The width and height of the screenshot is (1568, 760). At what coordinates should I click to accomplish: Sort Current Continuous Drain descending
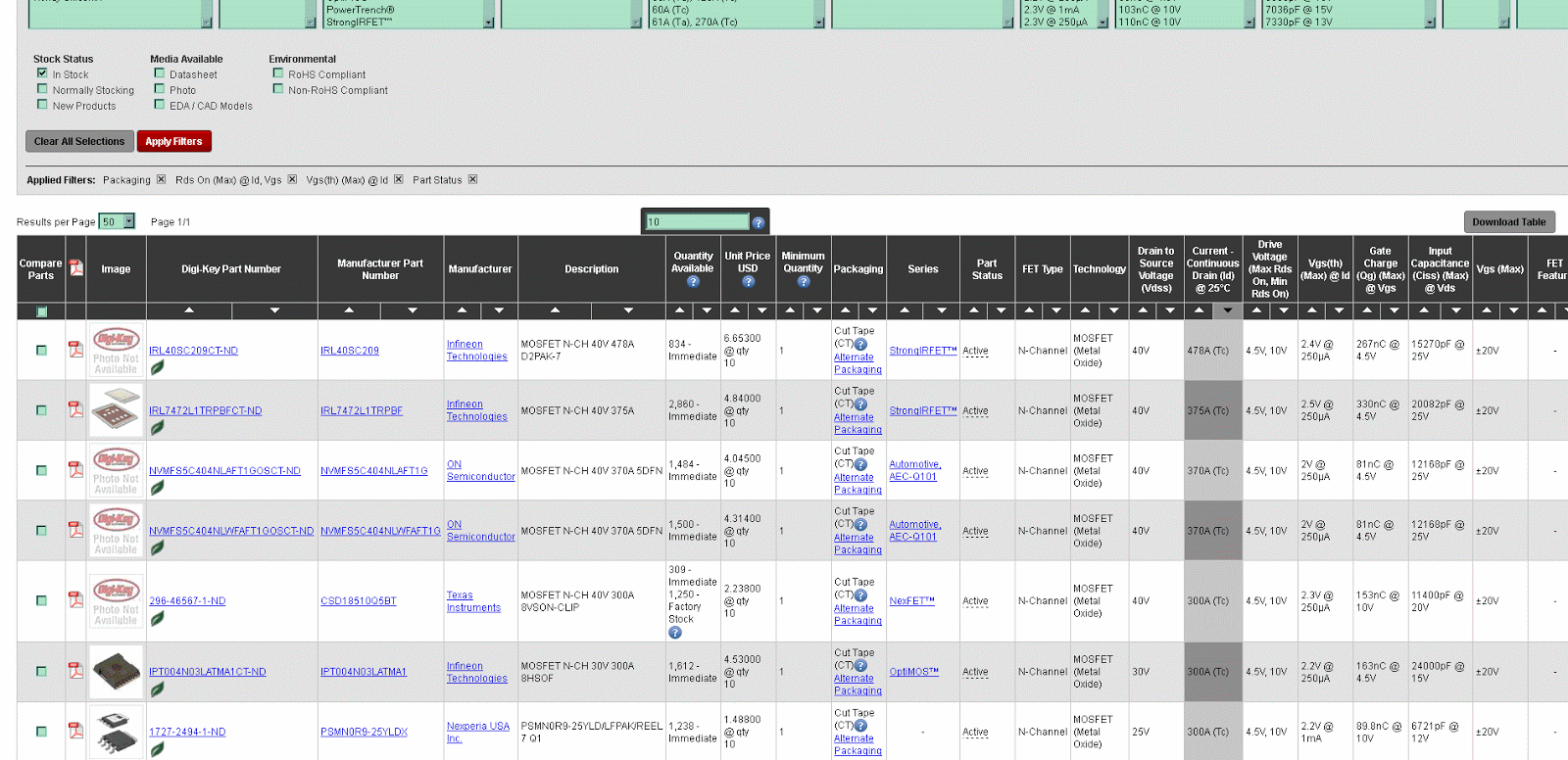click(1227, 310)
